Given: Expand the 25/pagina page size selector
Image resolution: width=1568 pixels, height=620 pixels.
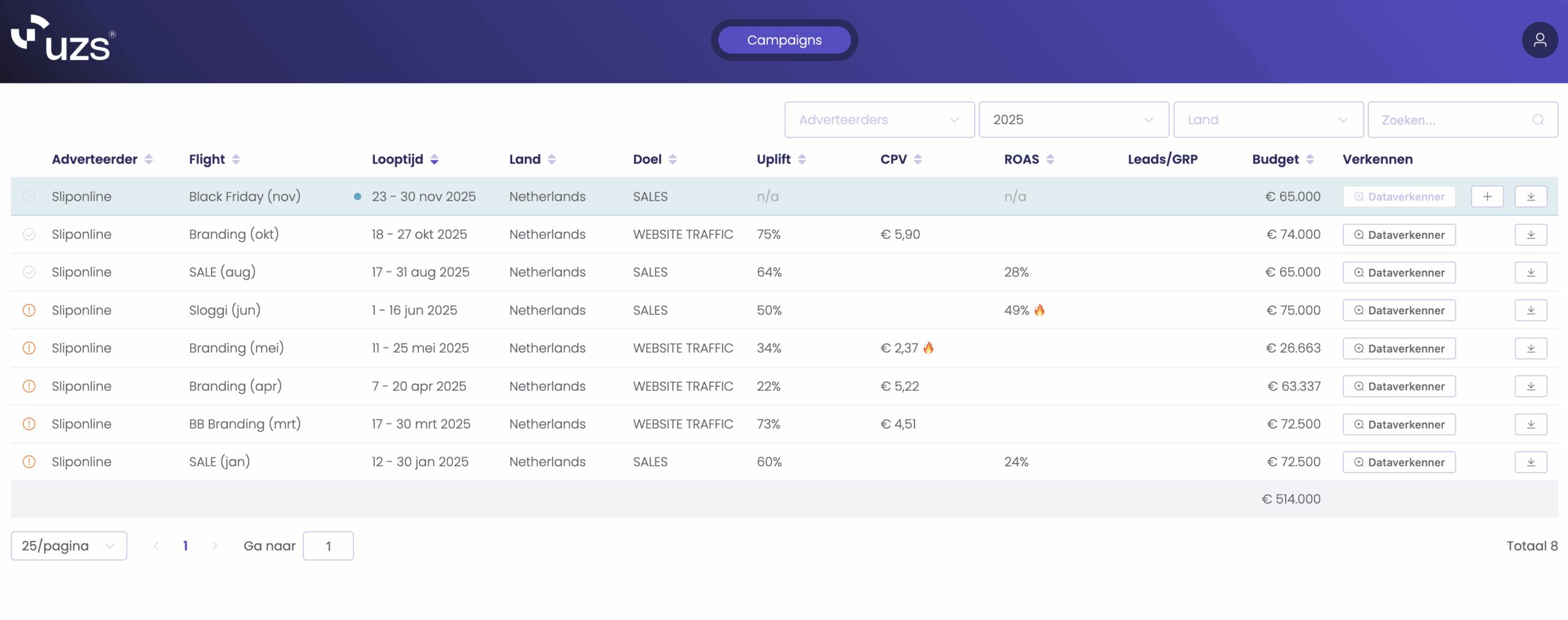Looking at the screenshot, I should (x=69, y=546).
